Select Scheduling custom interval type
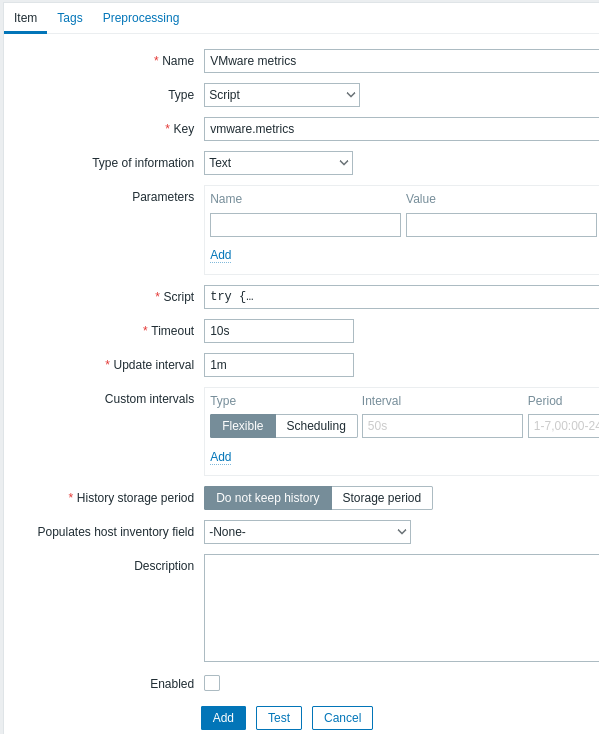 (316, 426)
